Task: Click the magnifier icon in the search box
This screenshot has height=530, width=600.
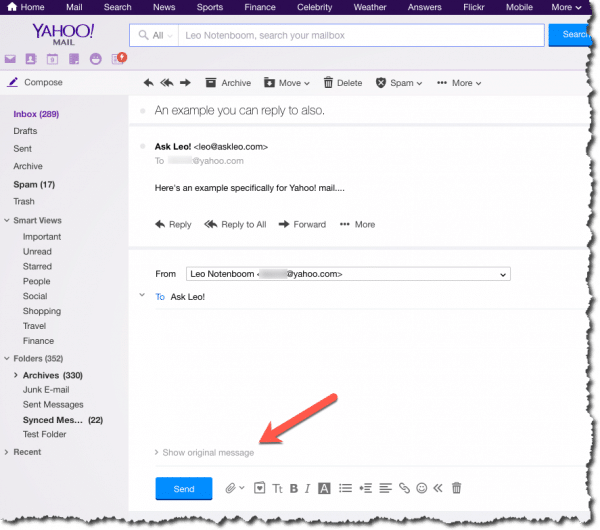Action: click(143, 35)
